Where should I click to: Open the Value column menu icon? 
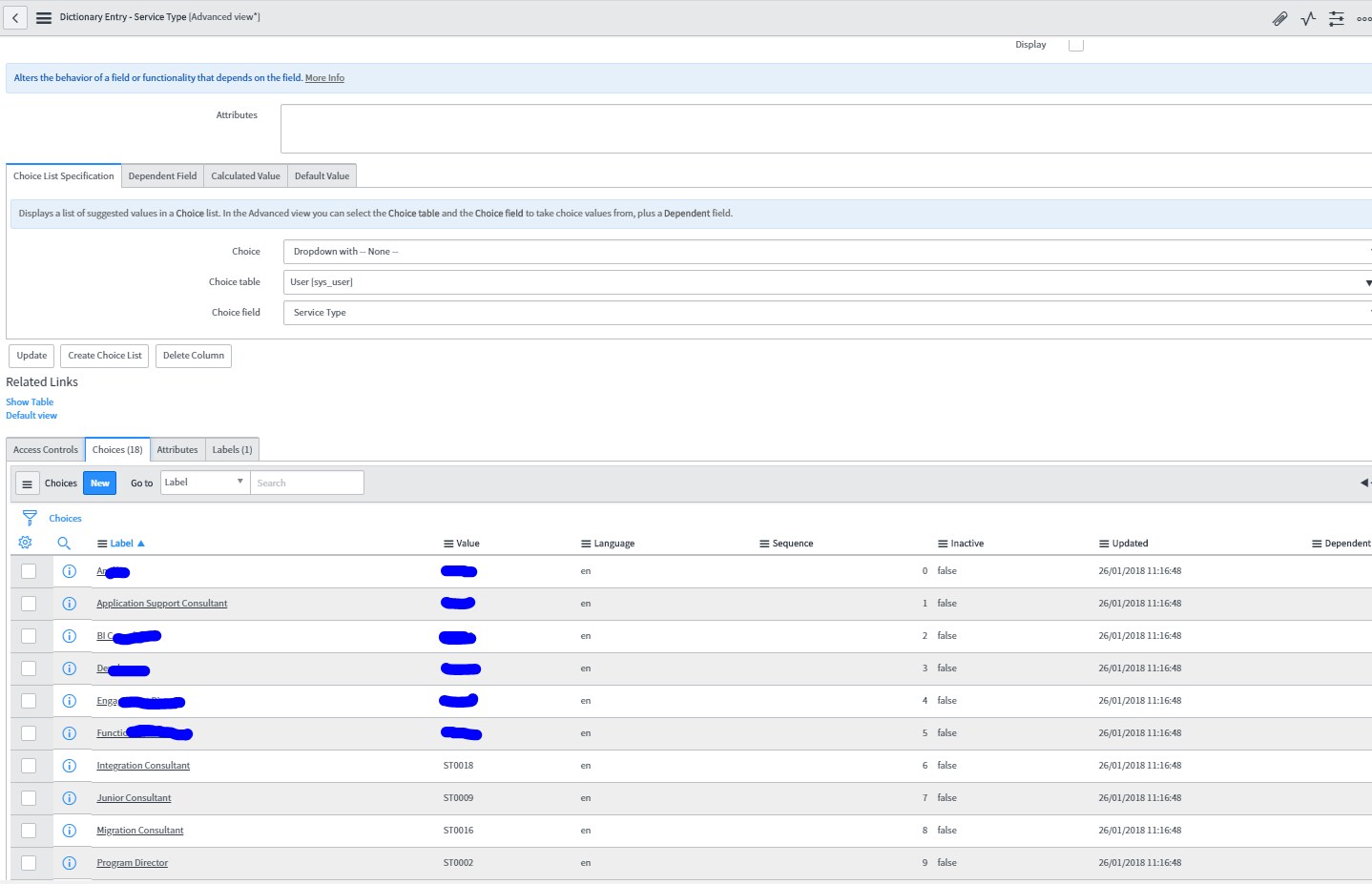[x=448, y=544]
